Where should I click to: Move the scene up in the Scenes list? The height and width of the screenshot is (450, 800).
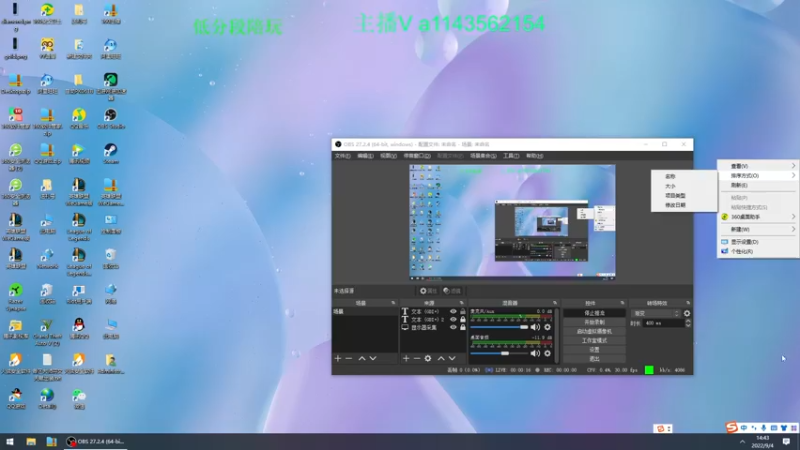[362, 359]
